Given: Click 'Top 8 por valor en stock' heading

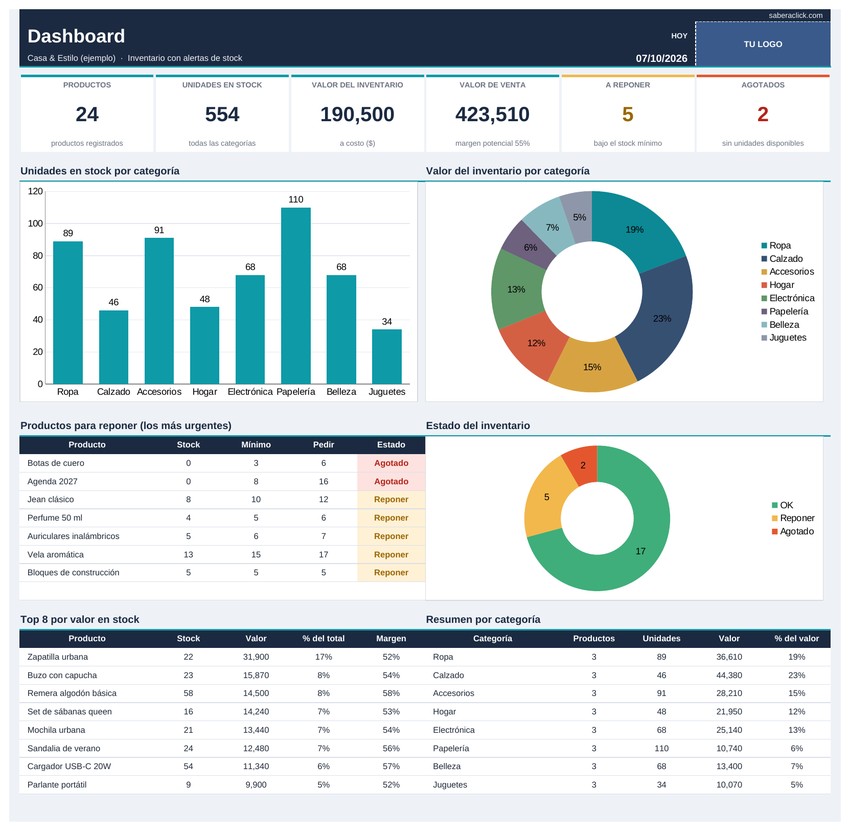Looking at the screenshot, I should click(x=80, y=619).
